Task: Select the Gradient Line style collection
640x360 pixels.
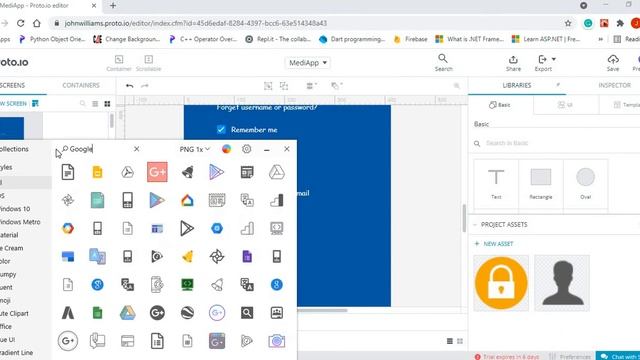Action: [x=16, y=353]
